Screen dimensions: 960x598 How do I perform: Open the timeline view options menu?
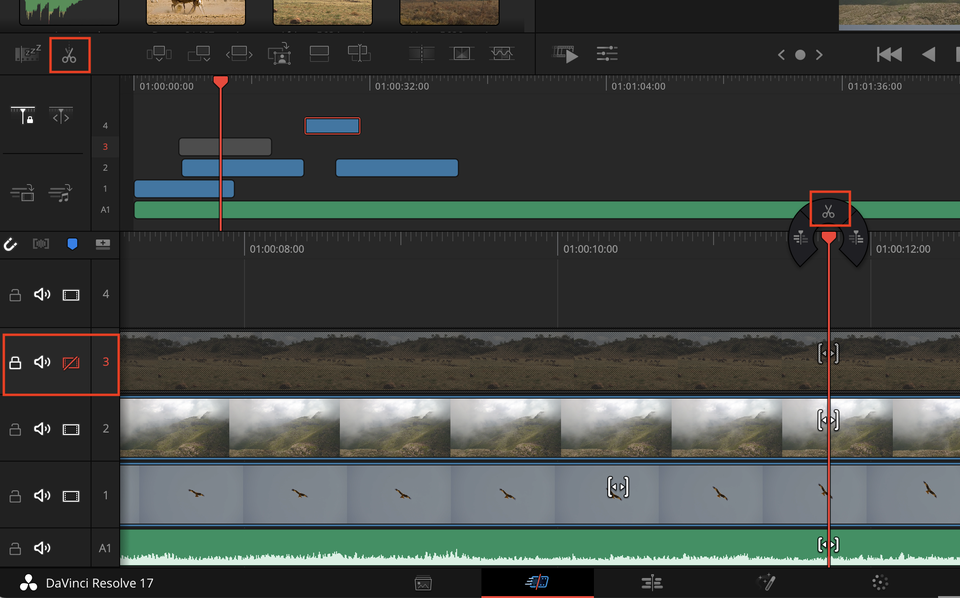pyautogui.click(x=607, y=55)
